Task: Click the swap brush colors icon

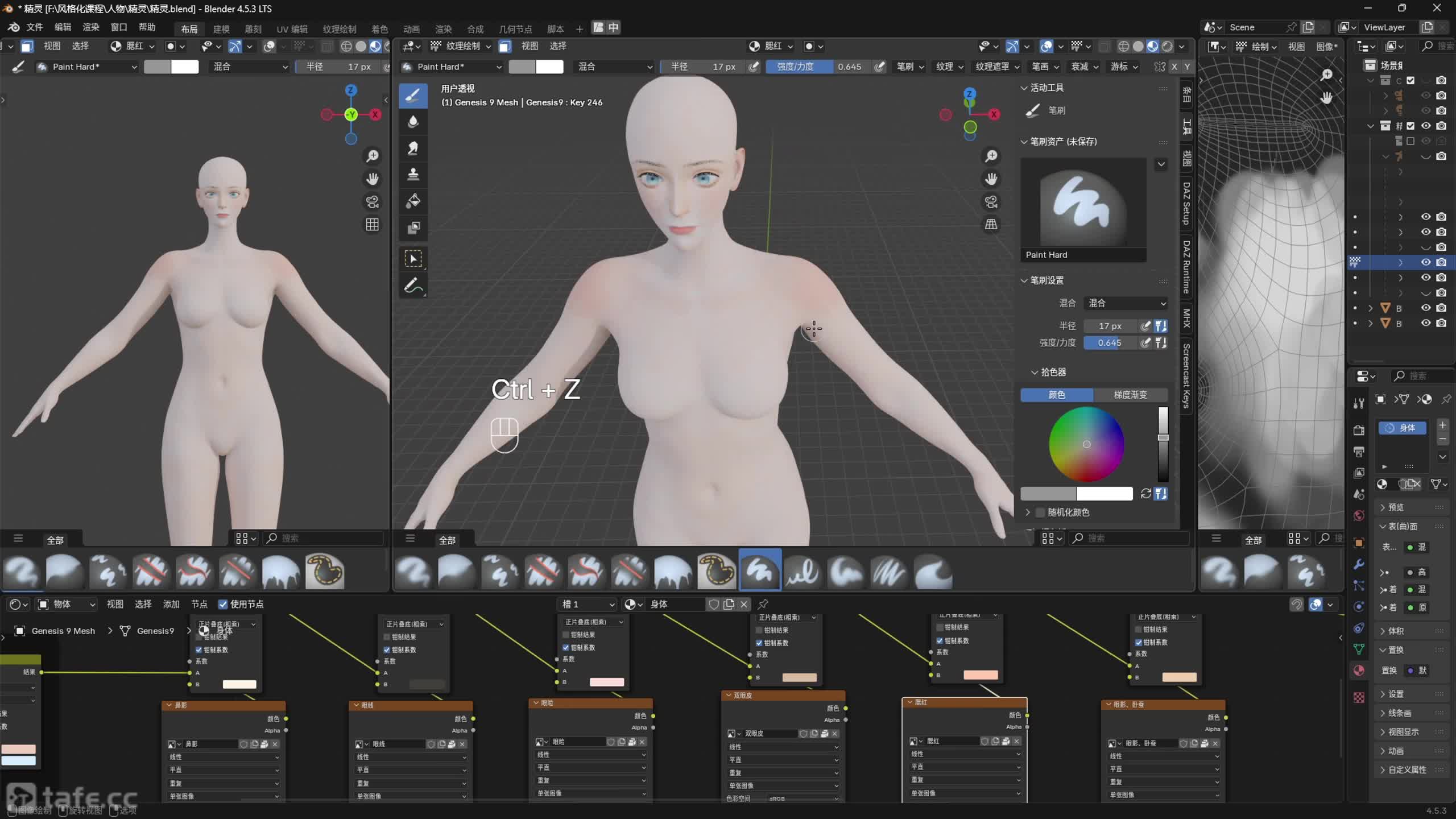Action: 1145,494
